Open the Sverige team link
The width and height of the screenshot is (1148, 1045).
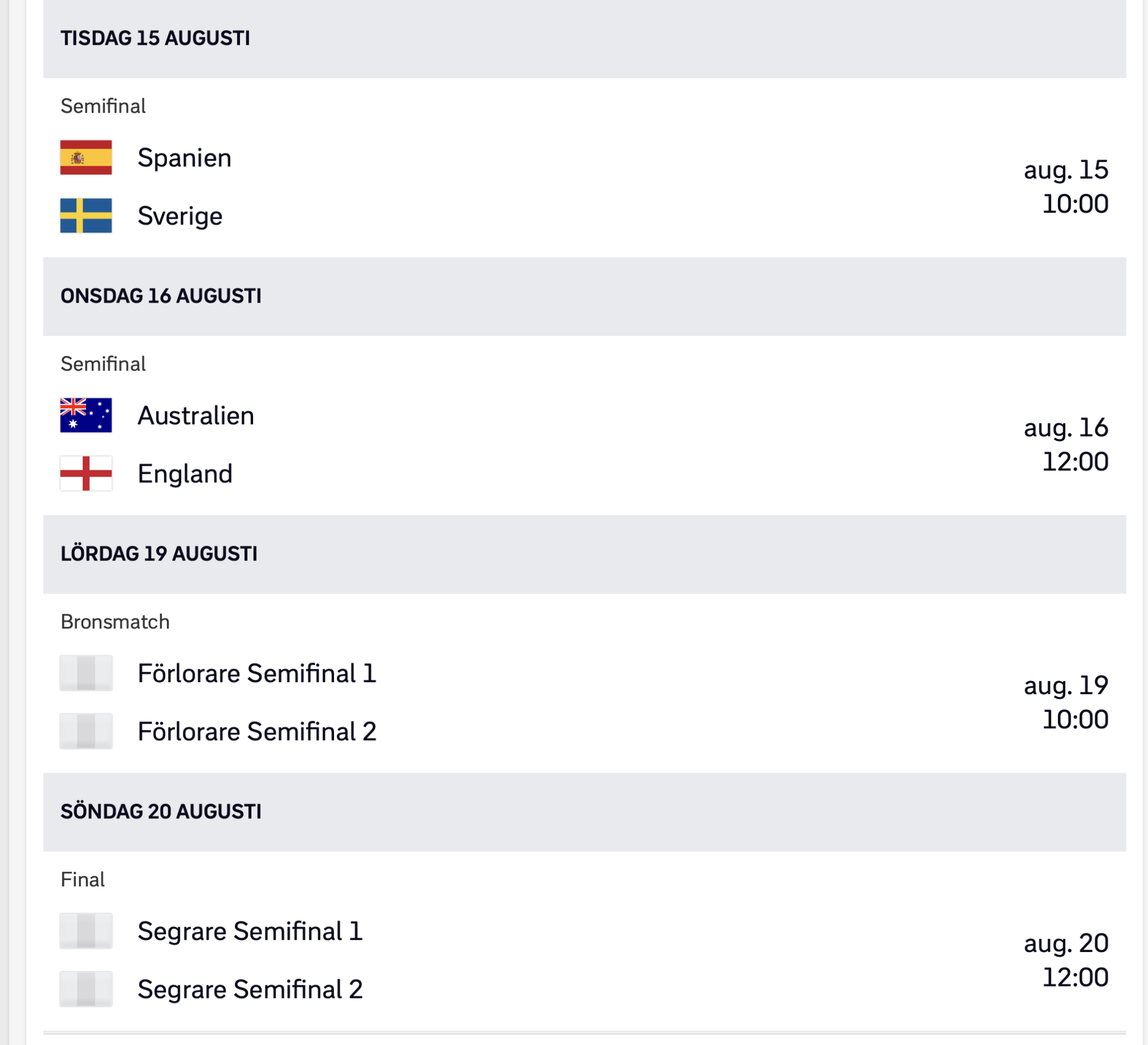coord(180,216)
